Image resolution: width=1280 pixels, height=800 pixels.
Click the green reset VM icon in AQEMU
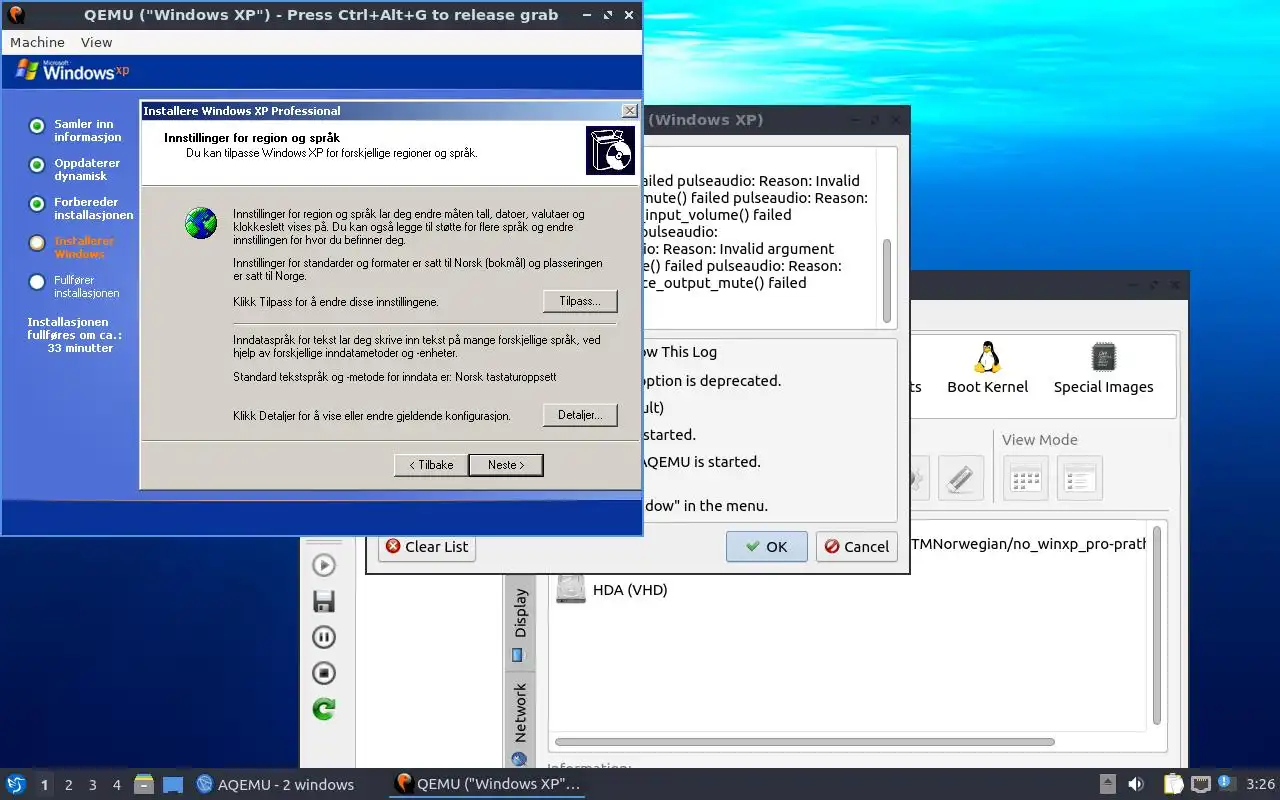coord(324,709)
